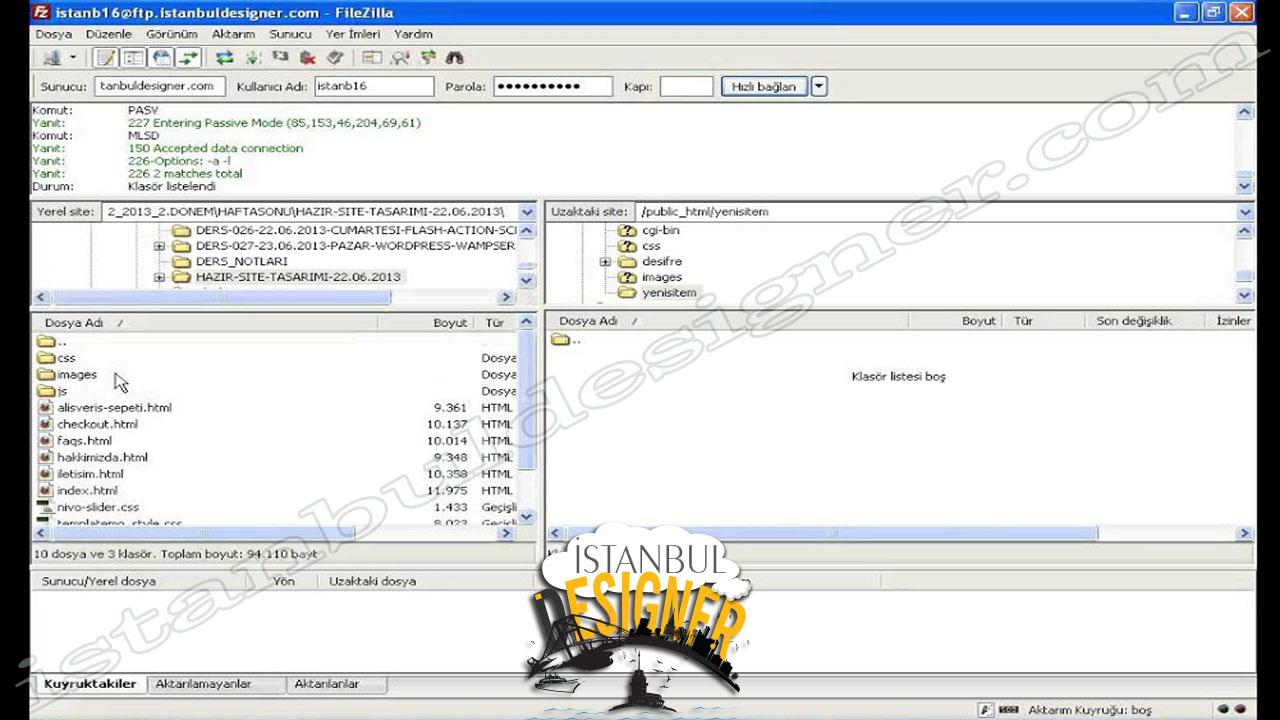Expand the HAZIR-SITE-TASARIMI tree node
The image size is (1280, 720).
coord(159,277)
